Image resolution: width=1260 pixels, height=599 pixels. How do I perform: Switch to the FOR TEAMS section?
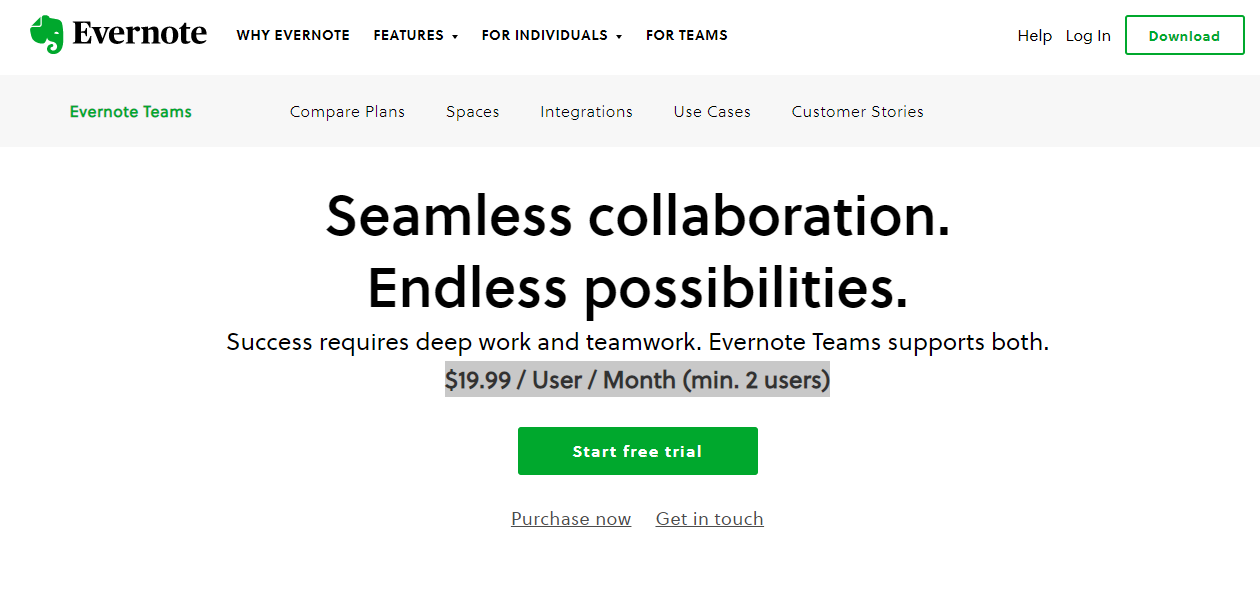coord(686,35)
